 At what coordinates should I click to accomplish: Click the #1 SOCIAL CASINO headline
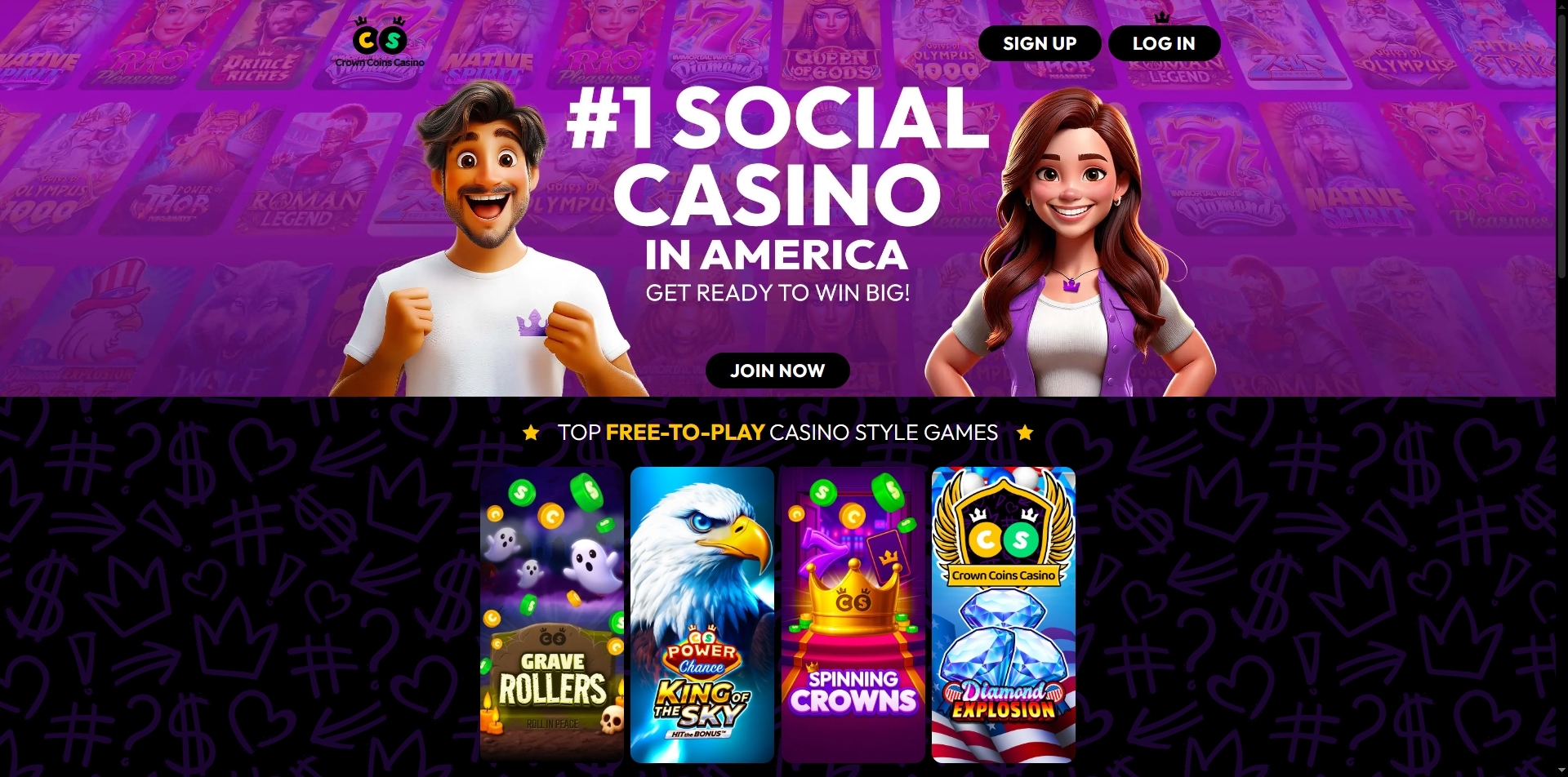point(777,155)
